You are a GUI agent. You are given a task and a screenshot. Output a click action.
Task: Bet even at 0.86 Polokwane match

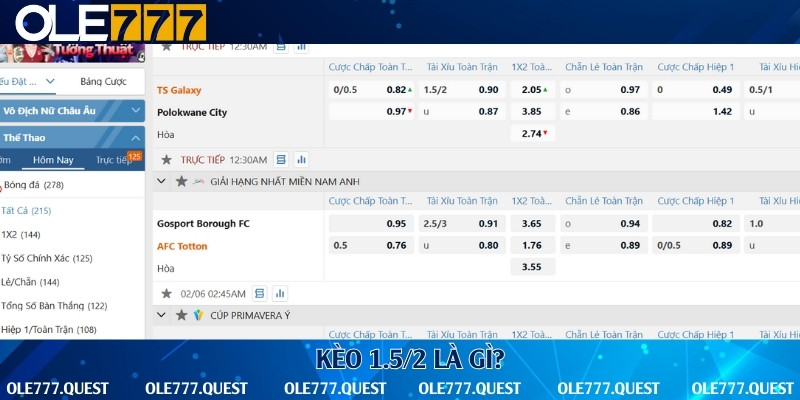[604, 111]
